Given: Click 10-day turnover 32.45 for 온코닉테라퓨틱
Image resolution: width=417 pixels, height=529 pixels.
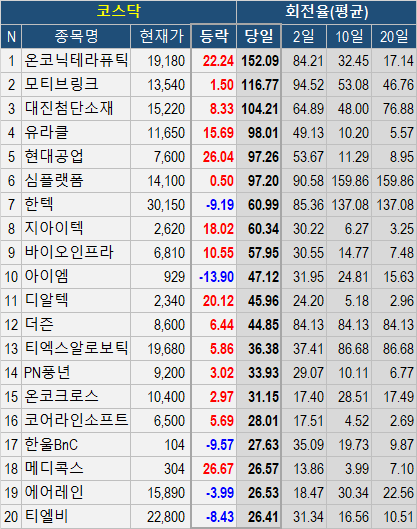Looking at the screenshot, I should (353, 61).
